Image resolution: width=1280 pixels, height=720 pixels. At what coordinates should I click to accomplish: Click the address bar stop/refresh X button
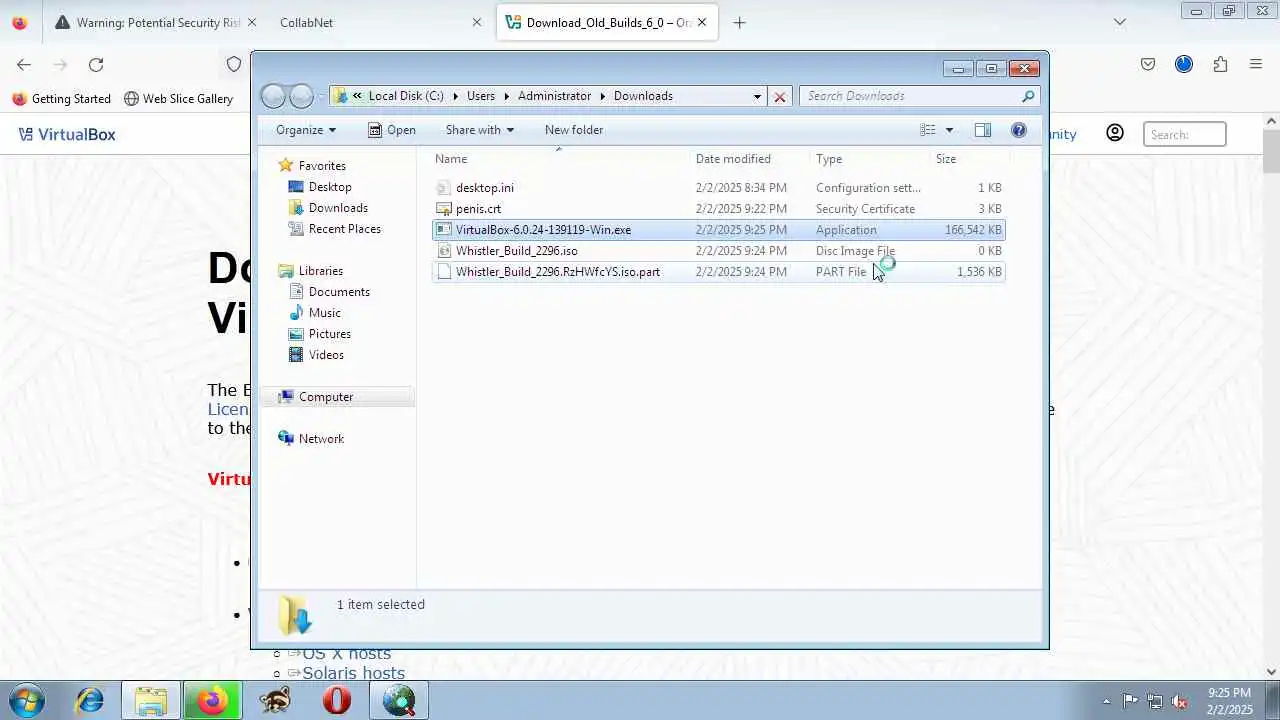[780, 96]
